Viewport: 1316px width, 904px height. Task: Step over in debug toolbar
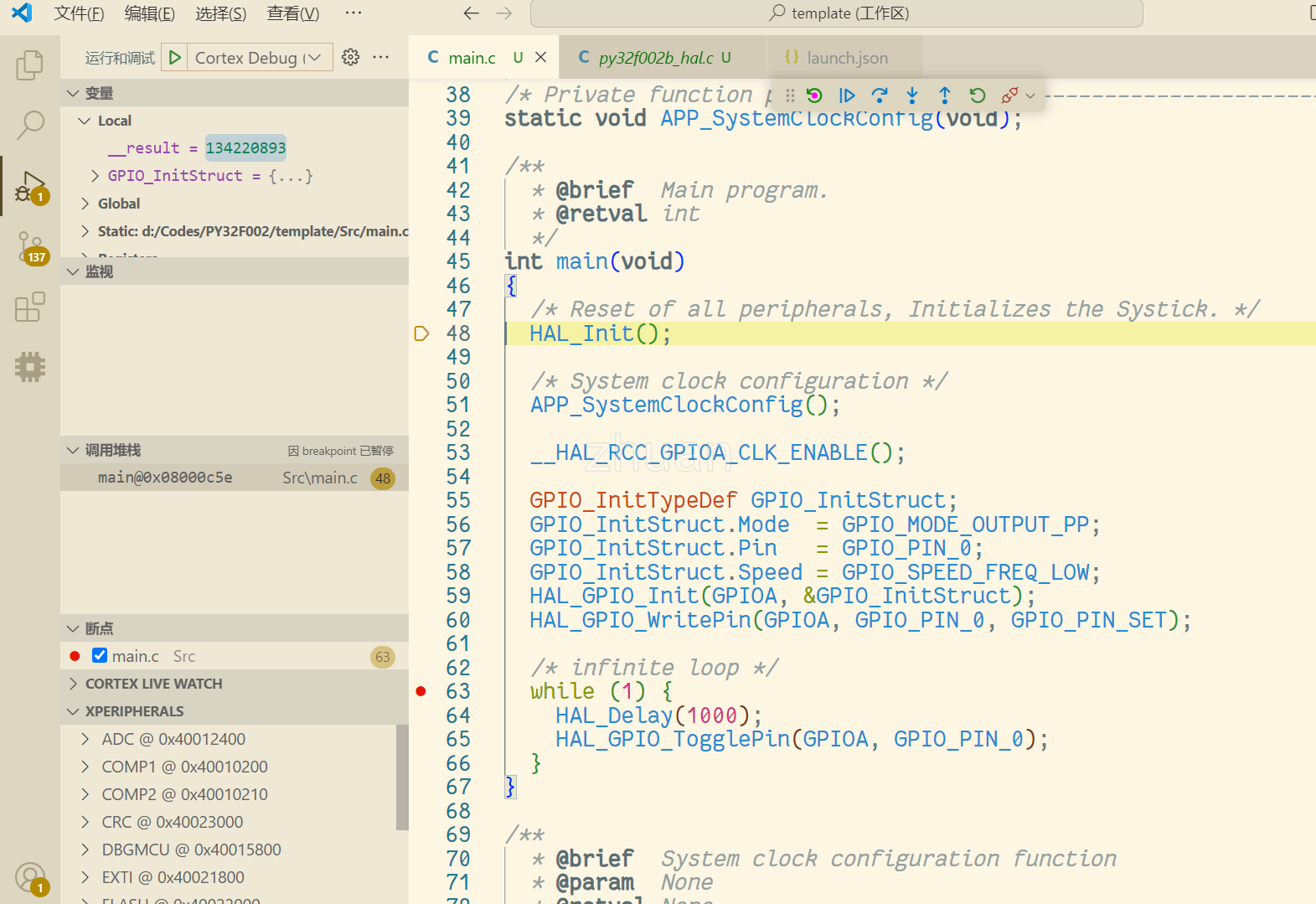tap(880, 96)
